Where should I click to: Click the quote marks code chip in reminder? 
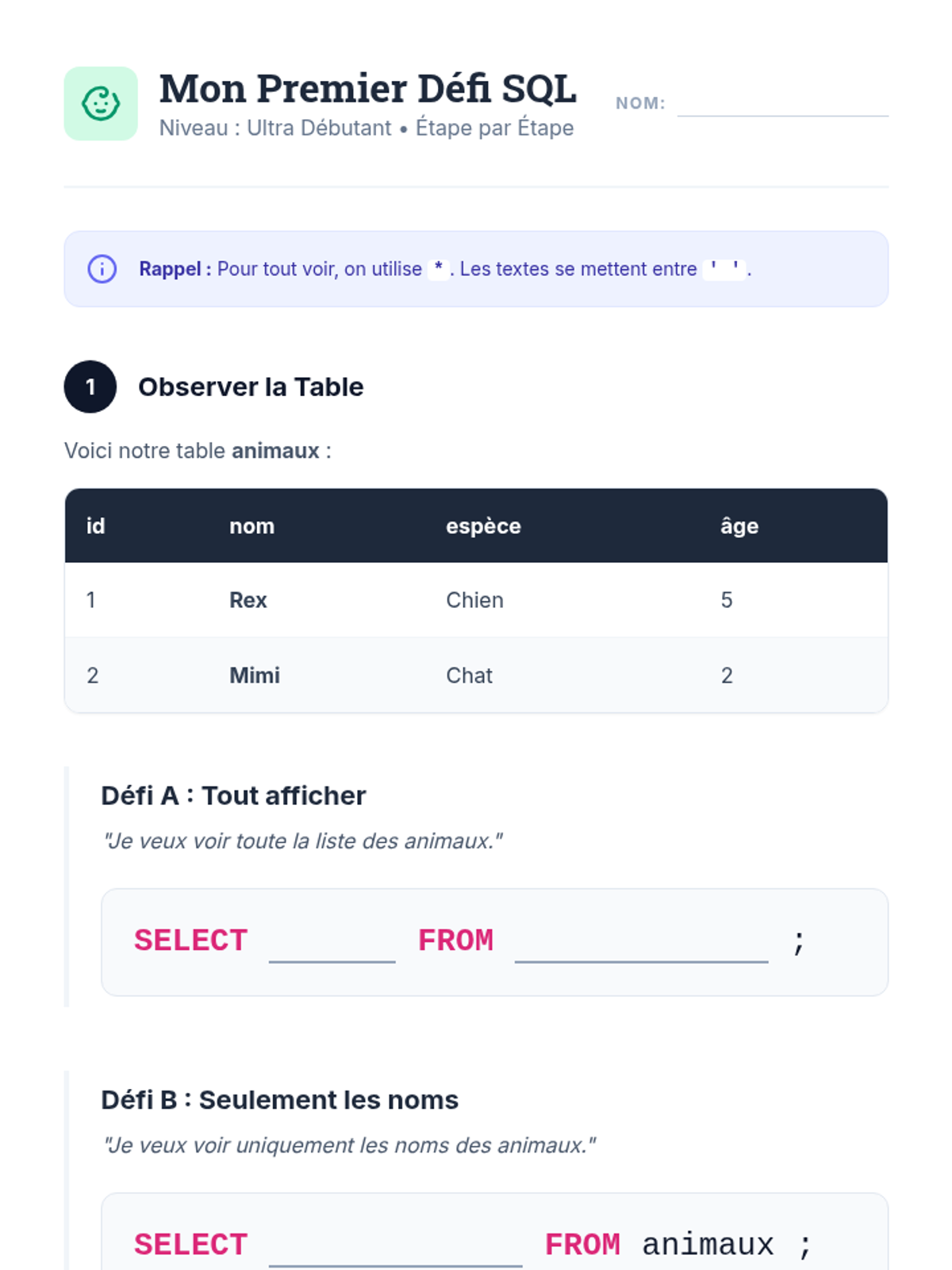click(724, 269)
